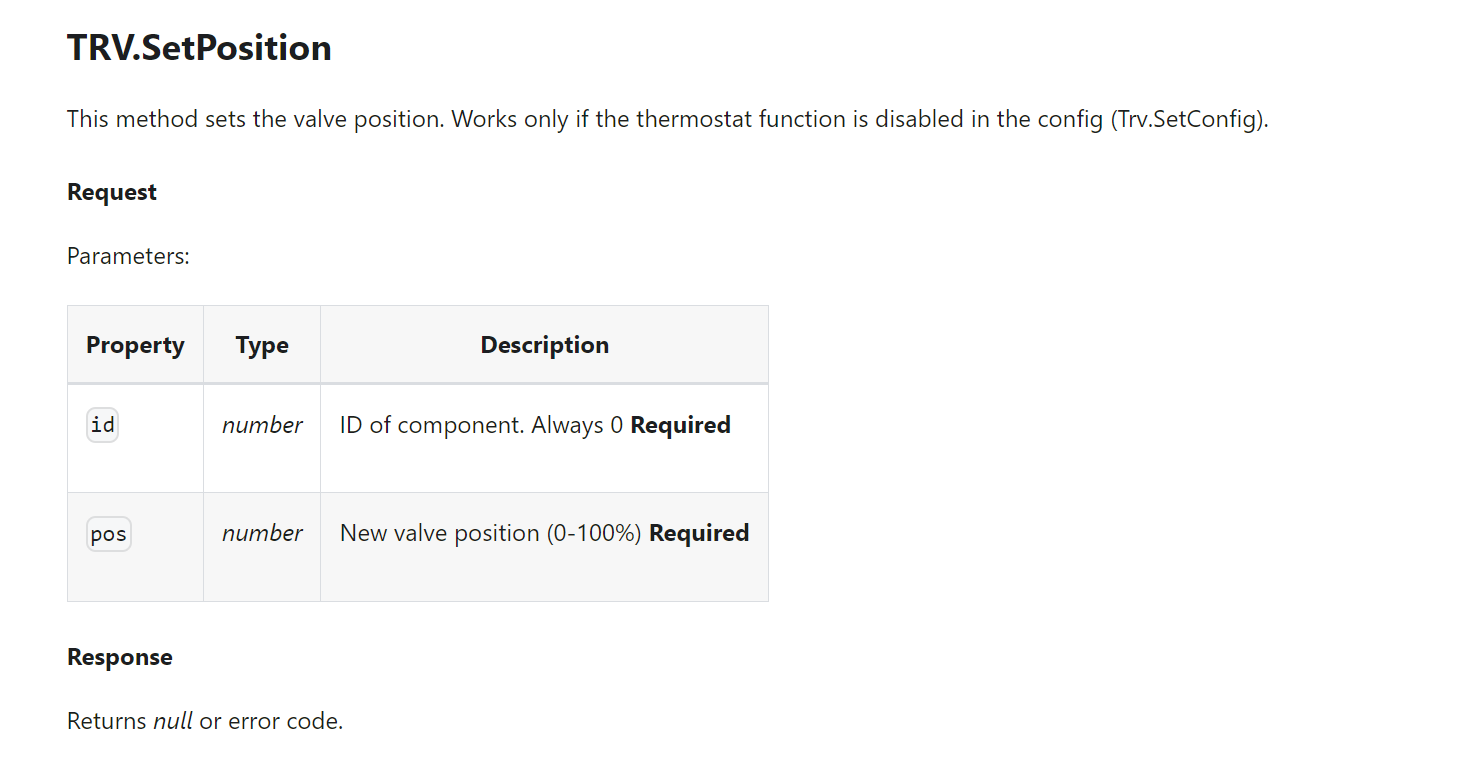
Task: Click the Request section heading
Action: (x=112, y=192)
